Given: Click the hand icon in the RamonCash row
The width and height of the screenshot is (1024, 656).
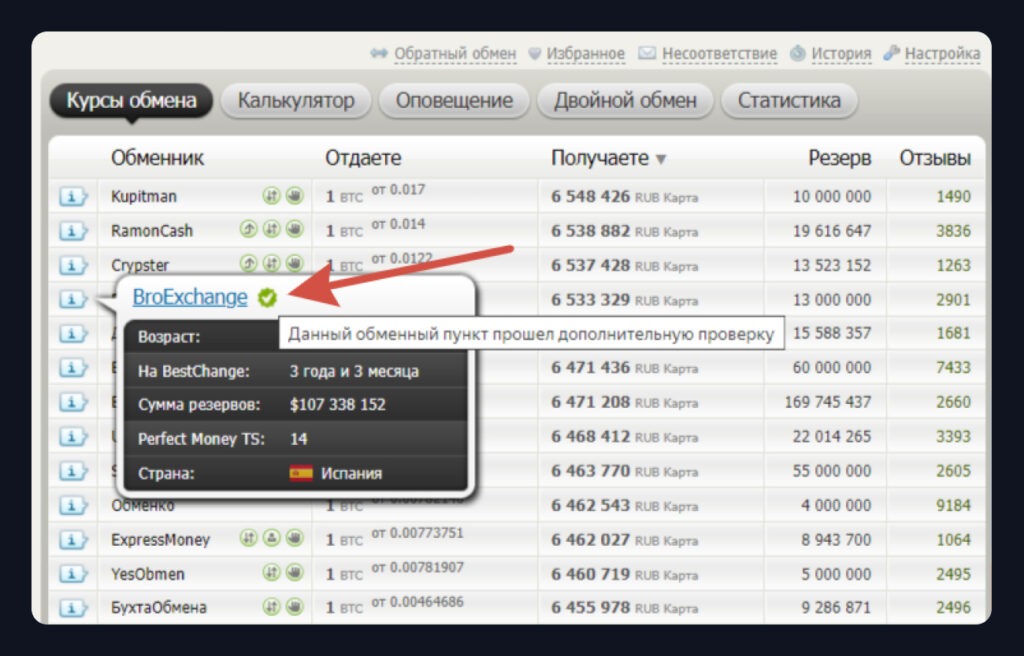Looking at the screenshot, I should pyautogui.click(x=294, y=230).
